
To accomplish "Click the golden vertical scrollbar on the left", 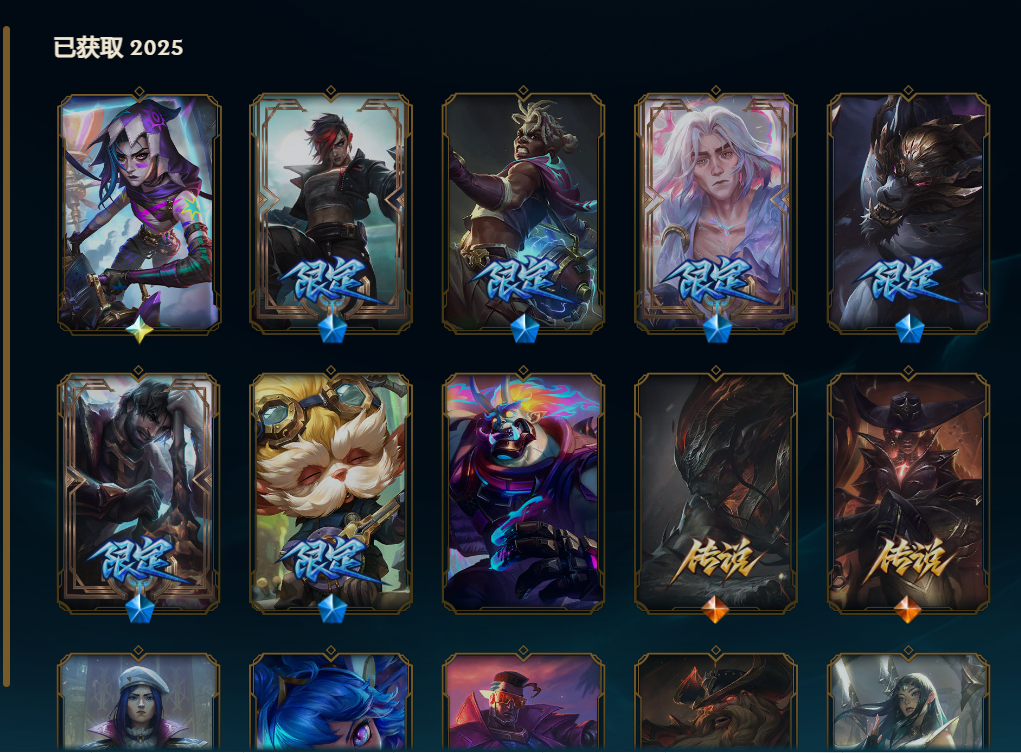I will (7, 356).
